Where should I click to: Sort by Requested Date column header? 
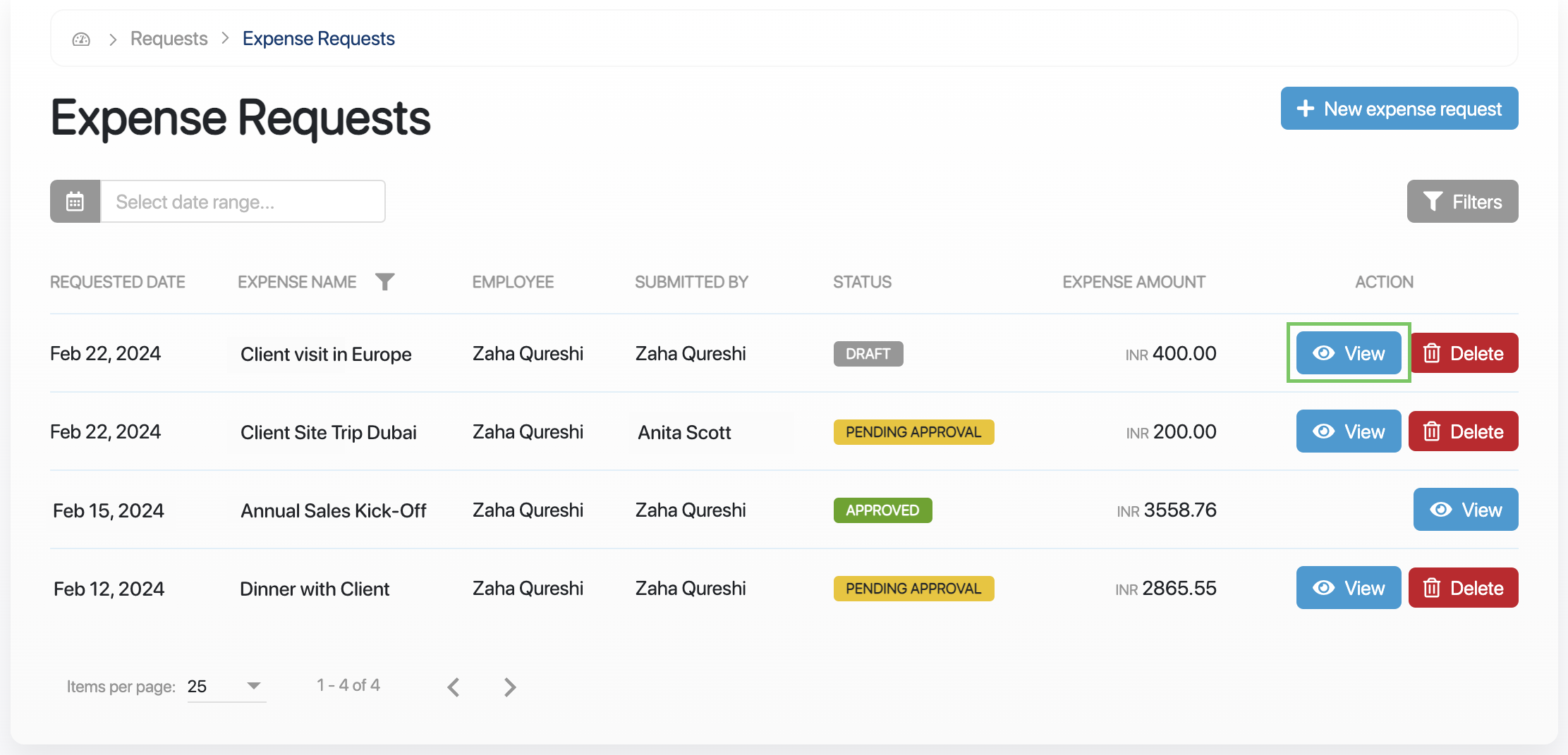[118, 282]
